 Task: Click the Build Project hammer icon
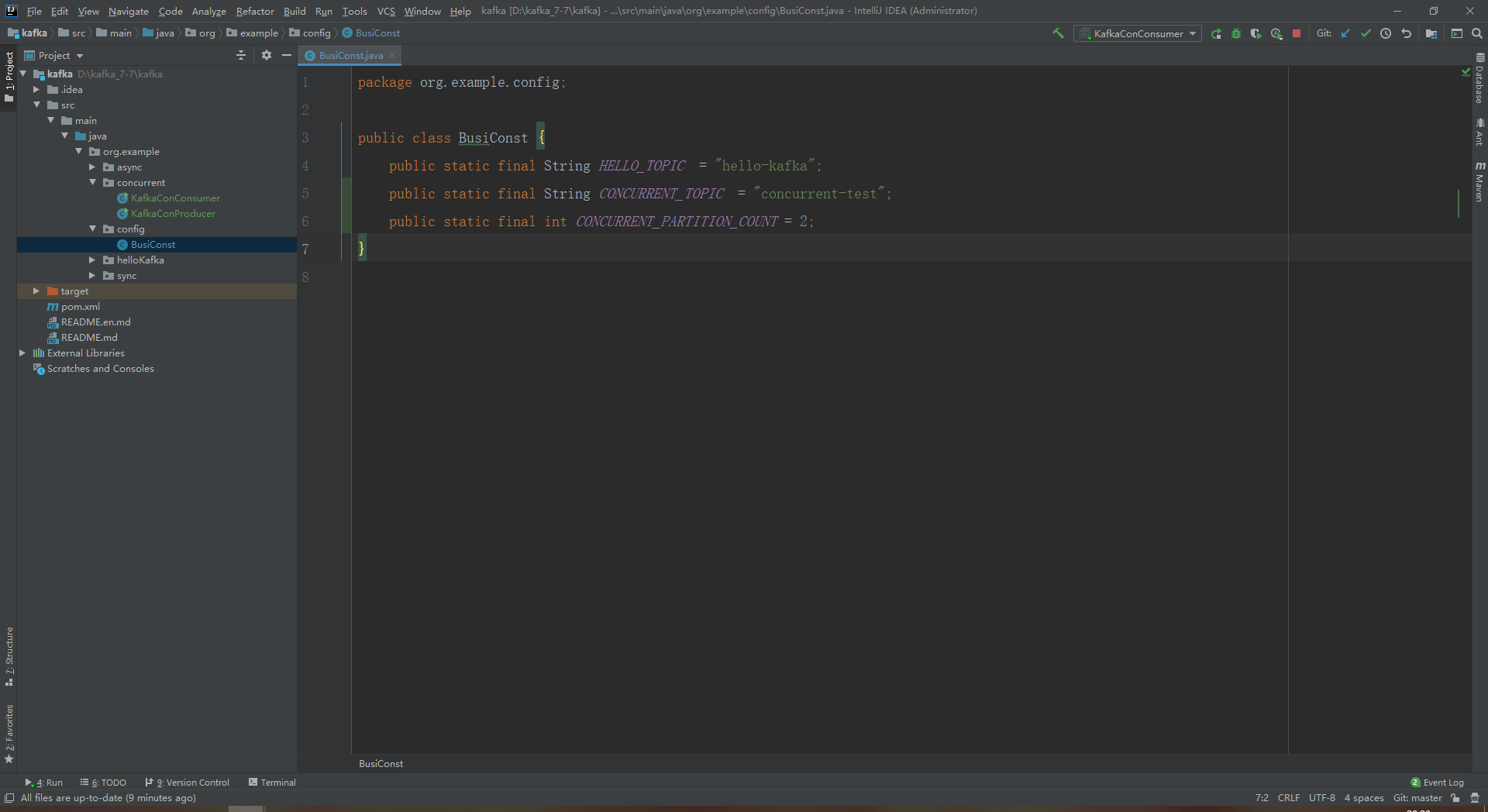[x=1058, y=33]
